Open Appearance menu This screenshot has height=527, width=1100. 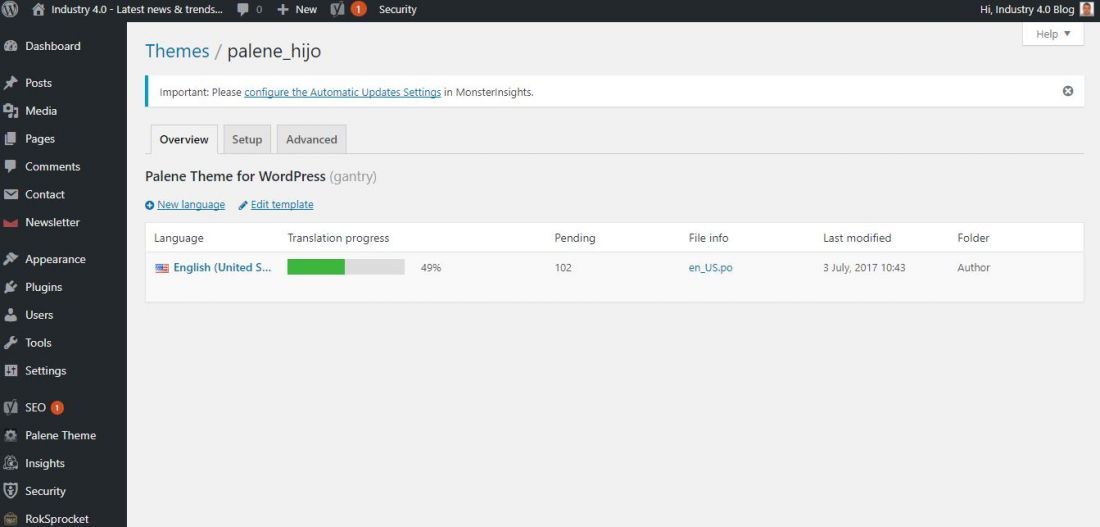pos(55,259)
